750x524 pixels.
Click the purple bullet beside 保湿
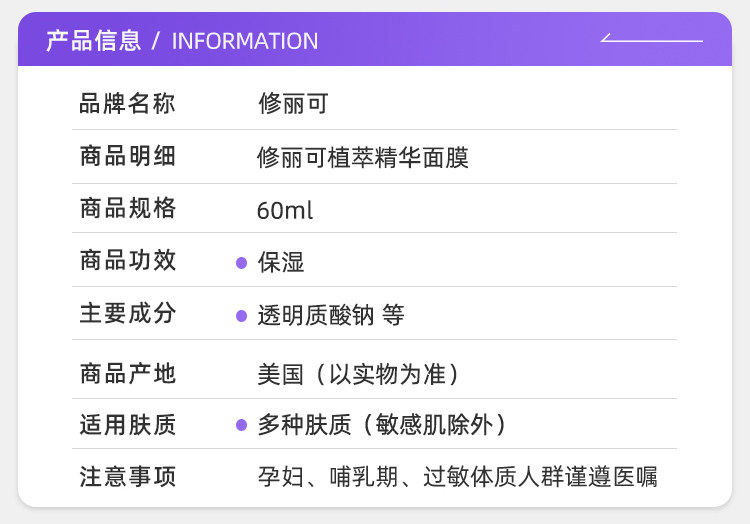pos(241,263)
